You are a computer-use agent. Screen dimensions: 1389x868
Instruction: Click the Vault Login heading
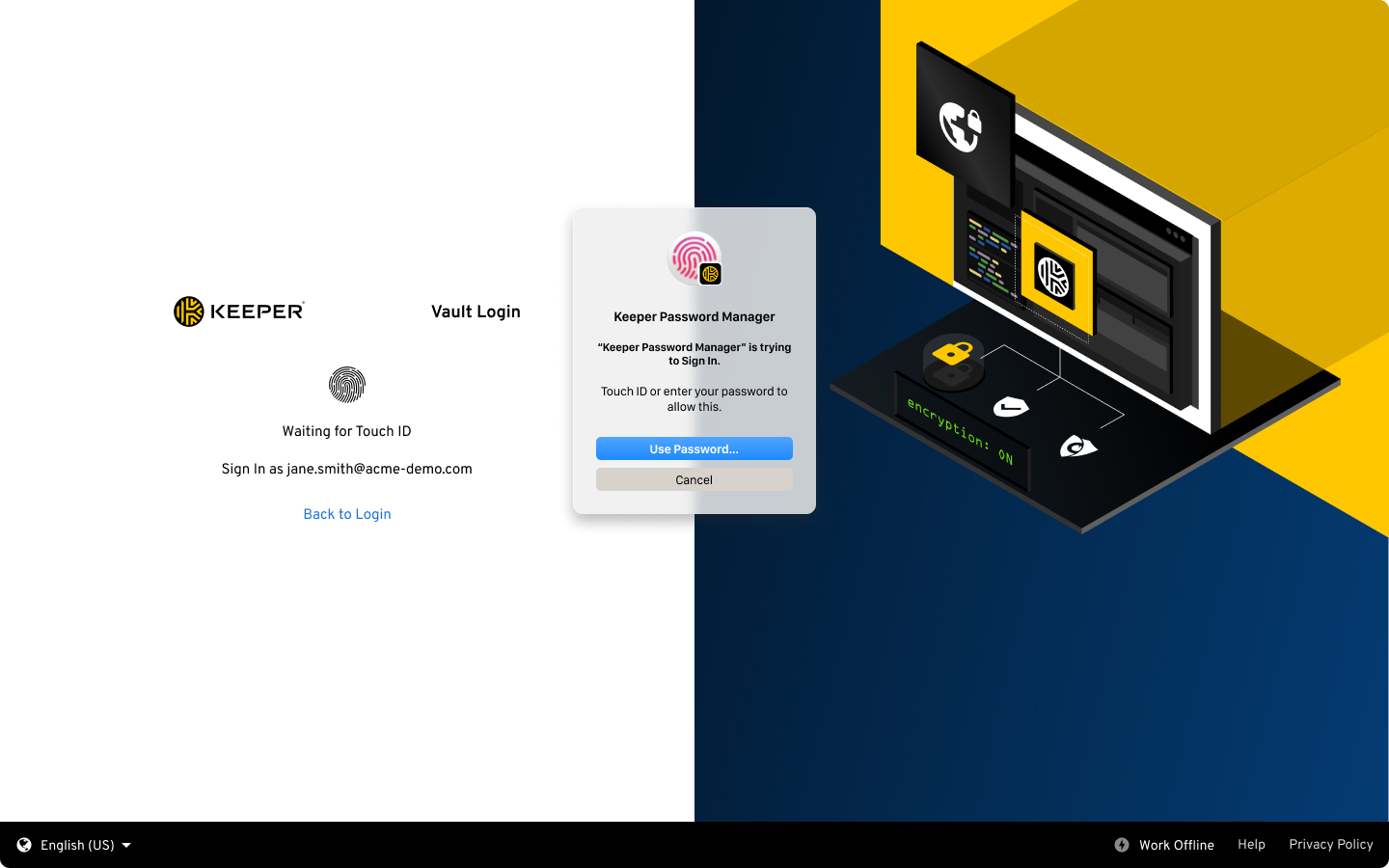(476, 312)
